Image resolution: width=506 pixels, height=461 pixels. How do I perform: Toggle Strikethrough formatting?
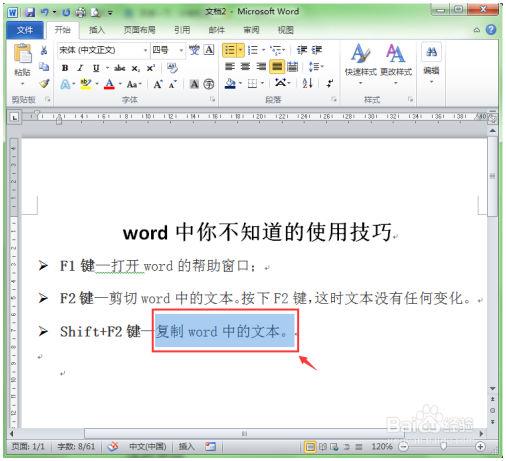(119, 68)
